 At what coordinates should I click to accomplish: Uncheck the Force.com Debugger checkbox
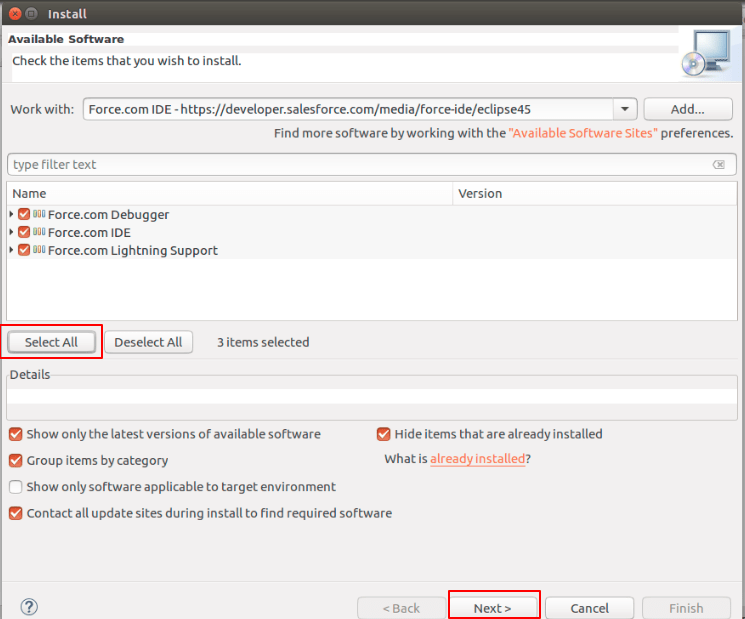pos(24,214)
